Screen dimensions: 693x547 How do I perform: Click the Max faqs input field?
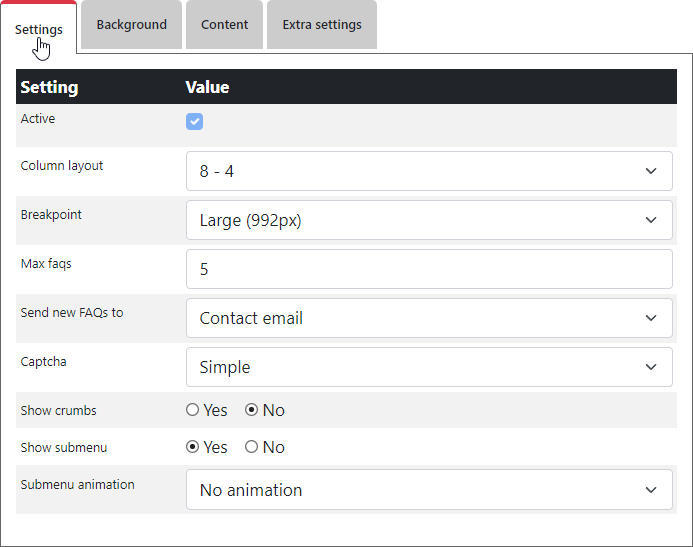[428, 269]
